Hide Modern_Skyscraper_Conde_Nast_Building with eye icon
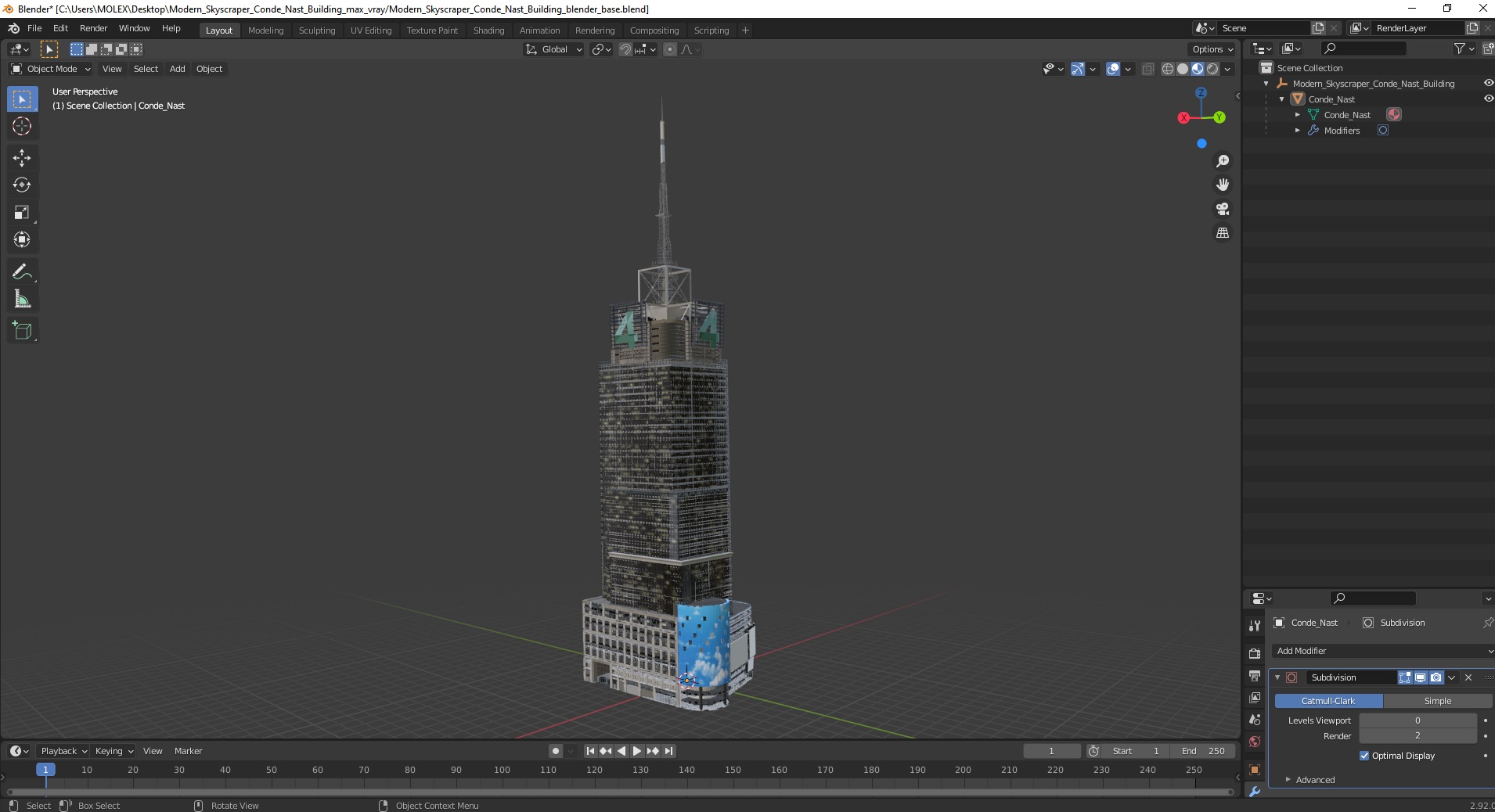This screenshot has width=1495, height=812. 1488,84
